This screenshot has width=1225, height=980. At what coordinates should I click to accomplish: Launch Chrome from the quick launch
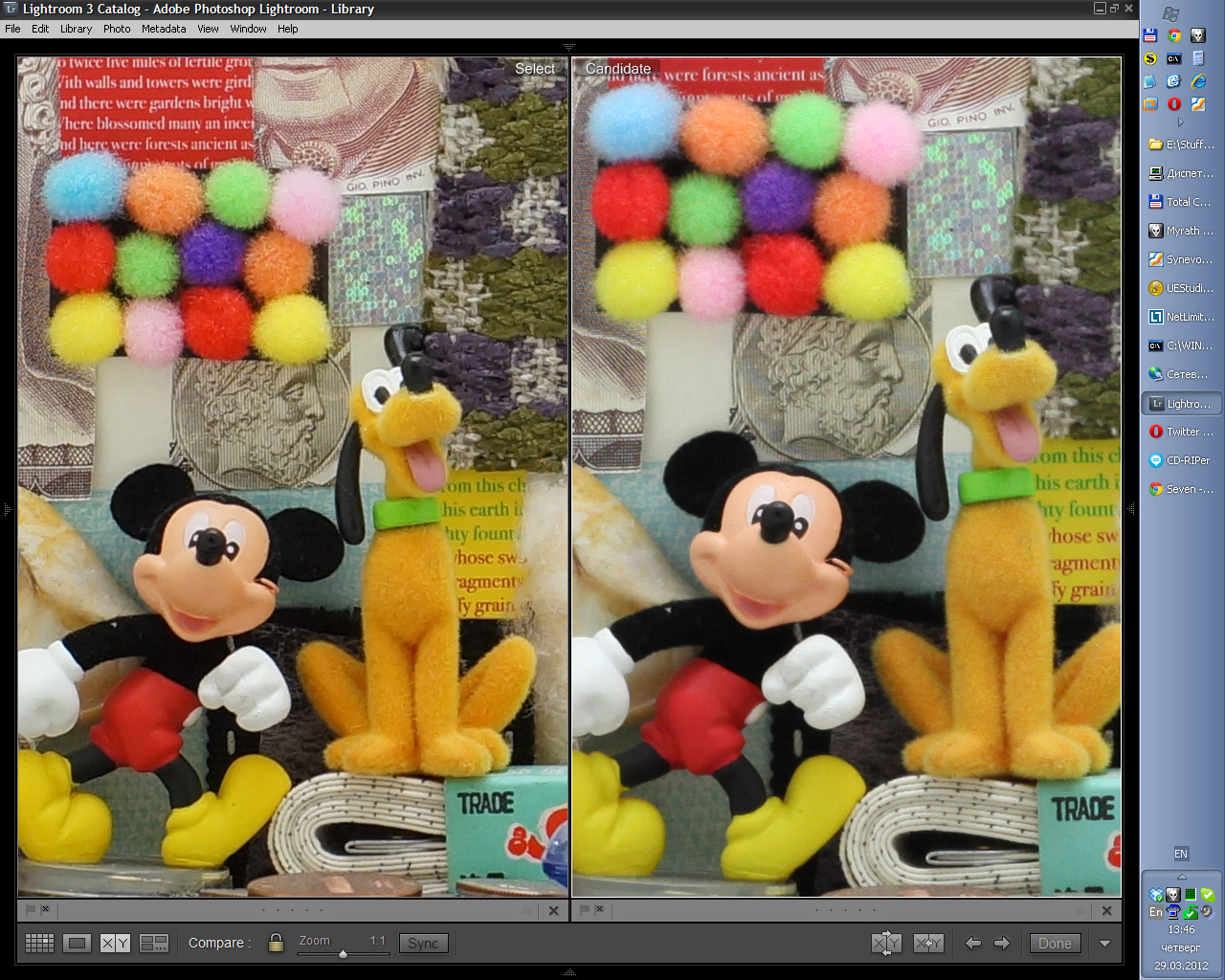1174,35
